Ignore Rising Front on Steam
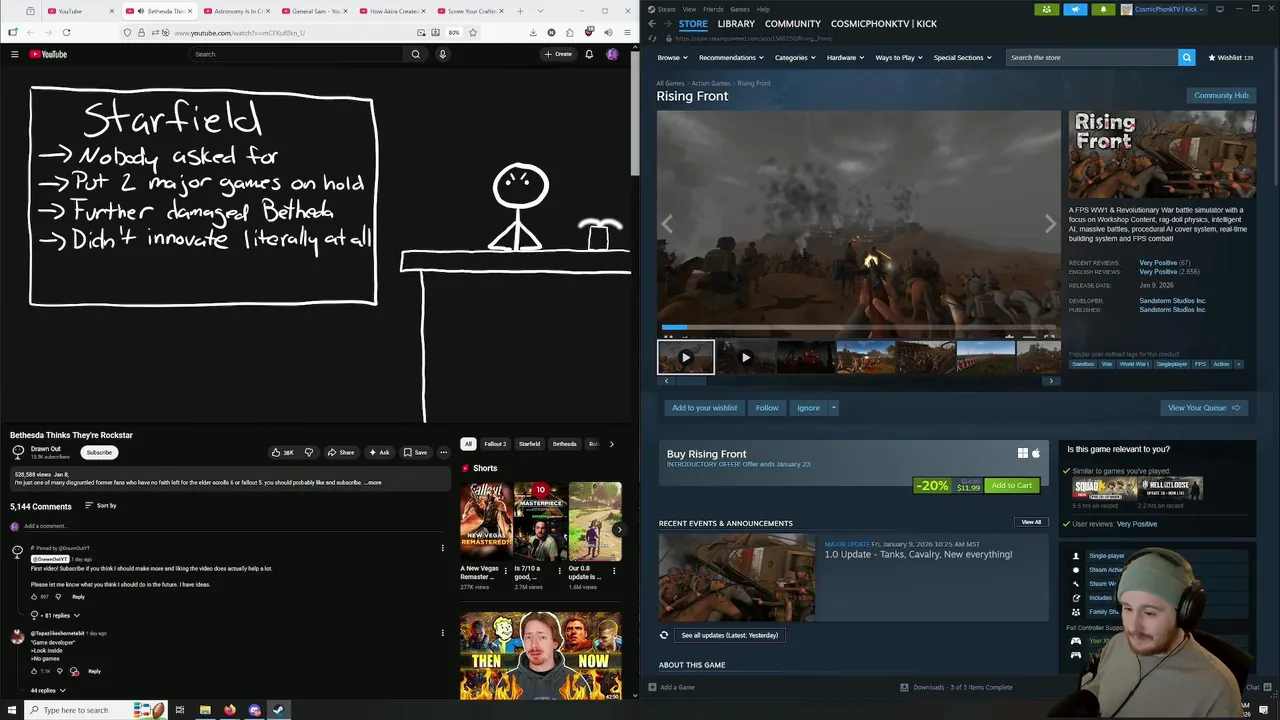 click(x=808, y=408)
